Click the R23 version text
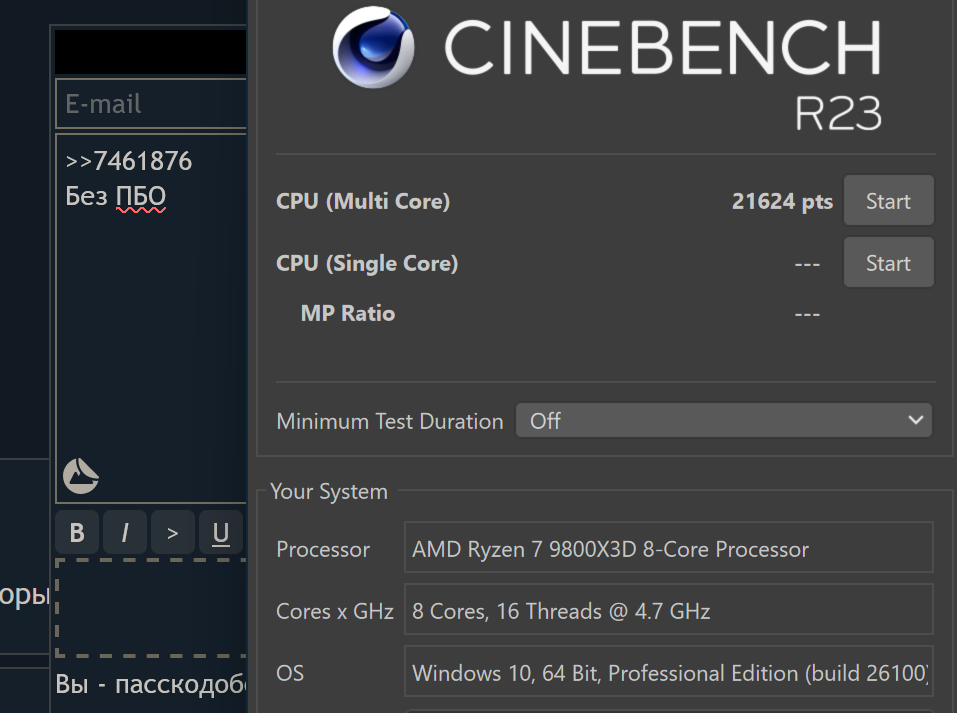The width and height of the screenshot is (957, 713). click(x=839, y=114)
